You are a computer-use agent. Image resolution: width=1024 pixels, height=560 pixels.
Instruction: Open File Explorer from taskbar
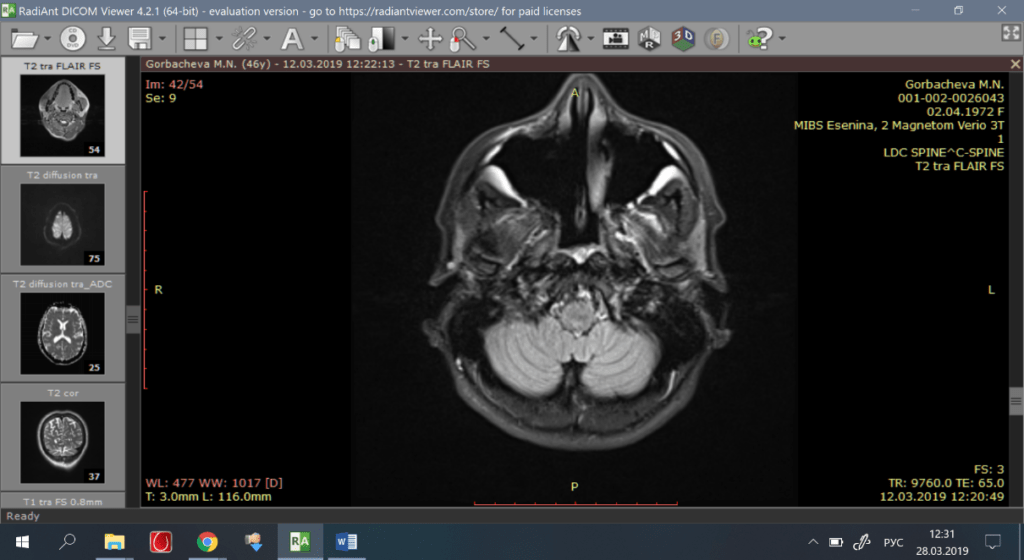pyautogui.click(x=114, y=542)
